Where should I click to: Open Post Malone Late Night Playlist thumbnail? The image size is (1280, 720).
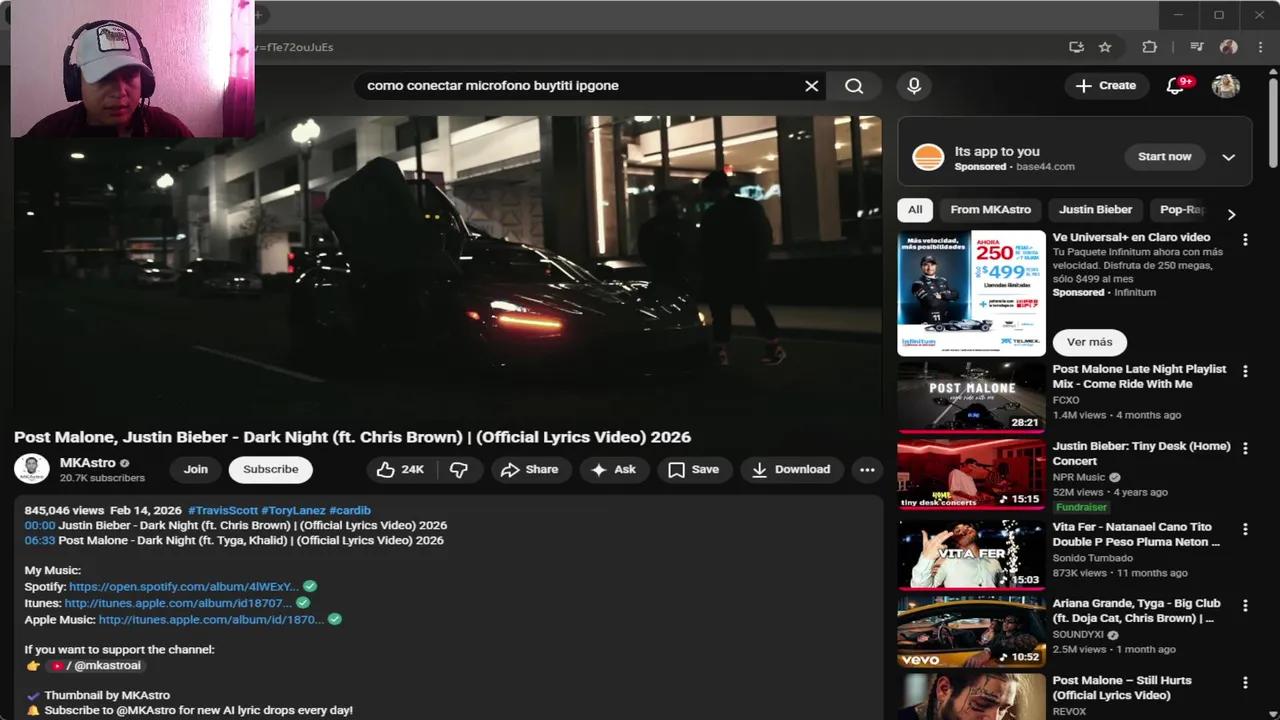tap(971, 397)
